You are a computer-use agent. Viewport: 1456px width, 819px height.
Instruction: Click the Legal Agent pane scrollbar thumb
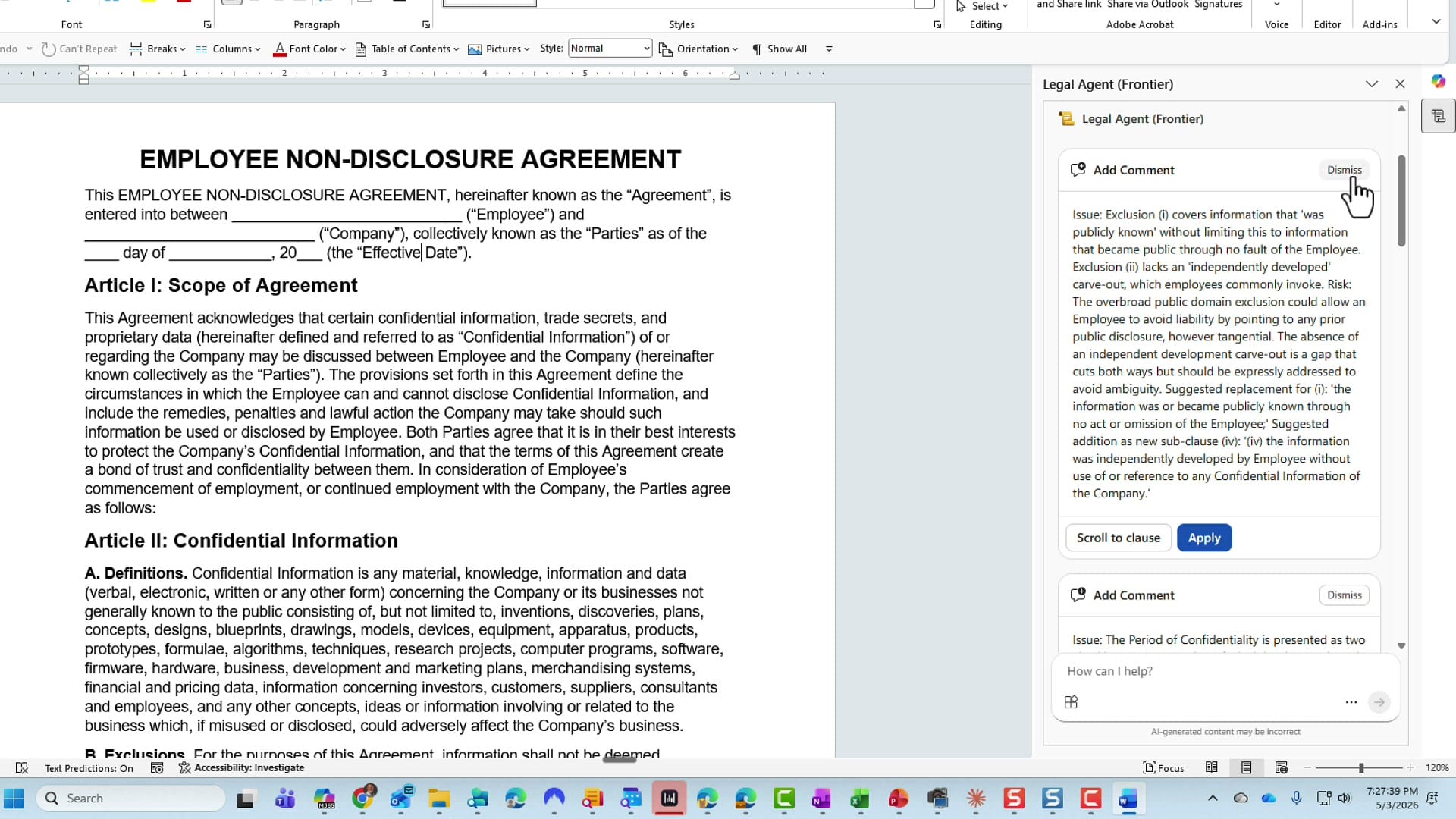(1401, 201)
